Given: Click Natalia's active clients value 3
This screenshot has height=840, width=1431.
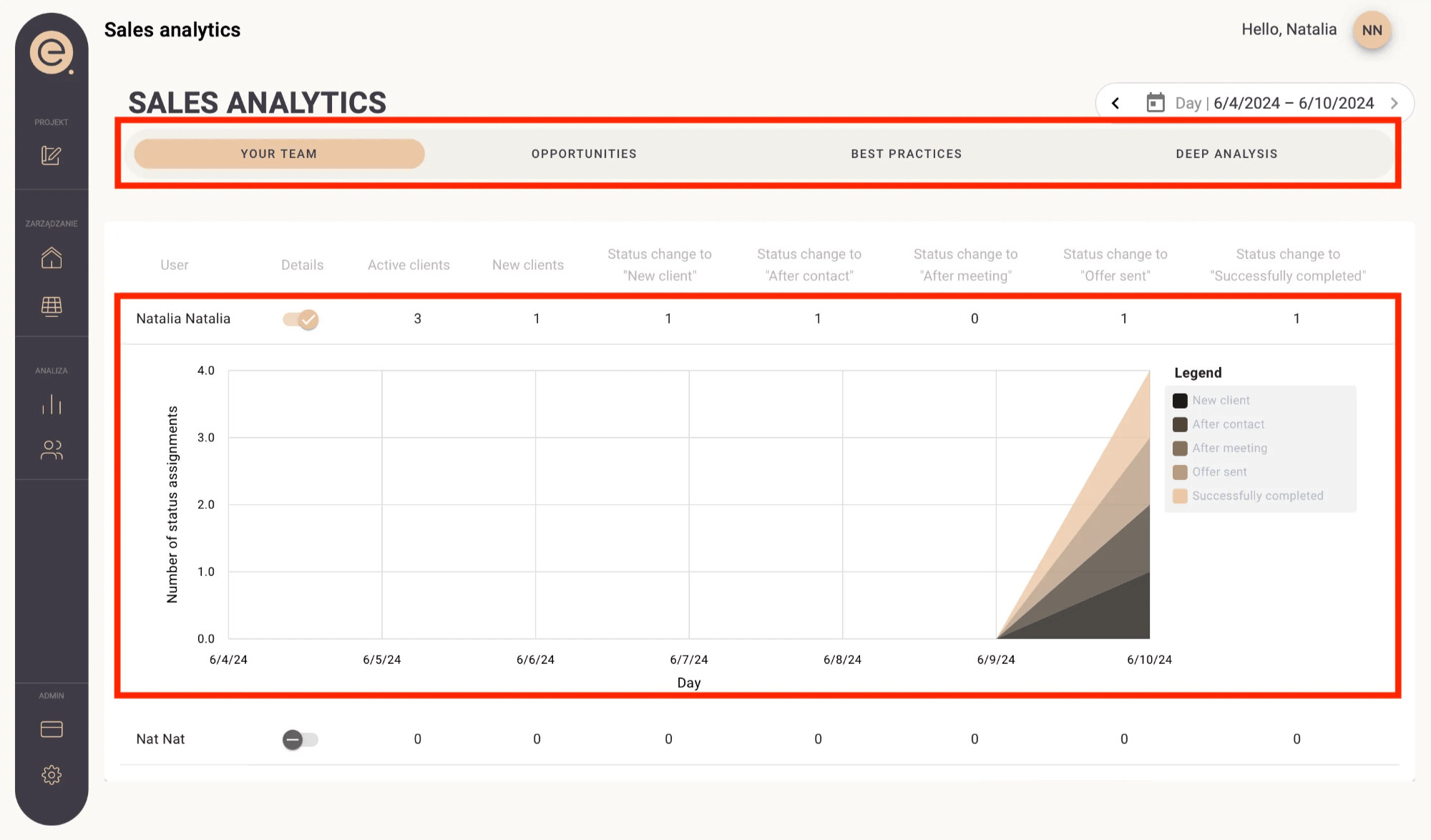Looking at the screenshot, I should [418, 319].
